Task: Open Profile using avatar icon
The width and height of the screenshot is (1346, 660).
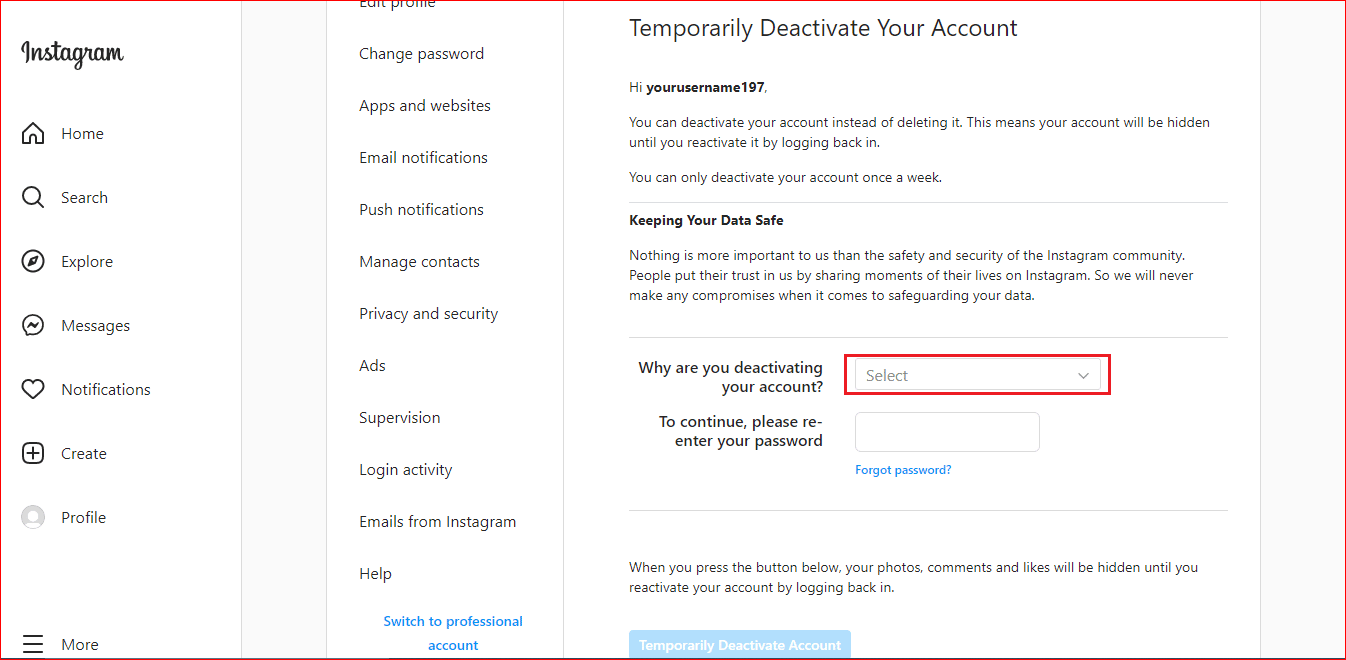Action: [33, 518]
